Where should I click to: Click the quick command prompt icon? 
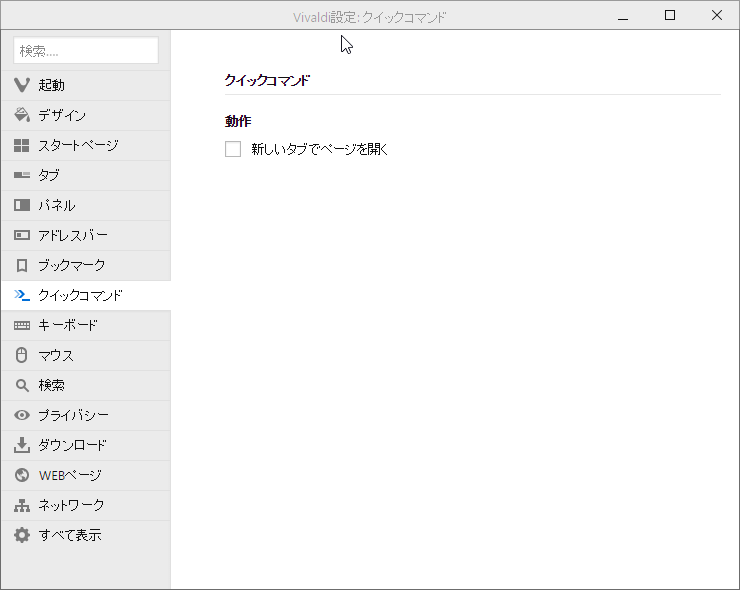(22, 295)
